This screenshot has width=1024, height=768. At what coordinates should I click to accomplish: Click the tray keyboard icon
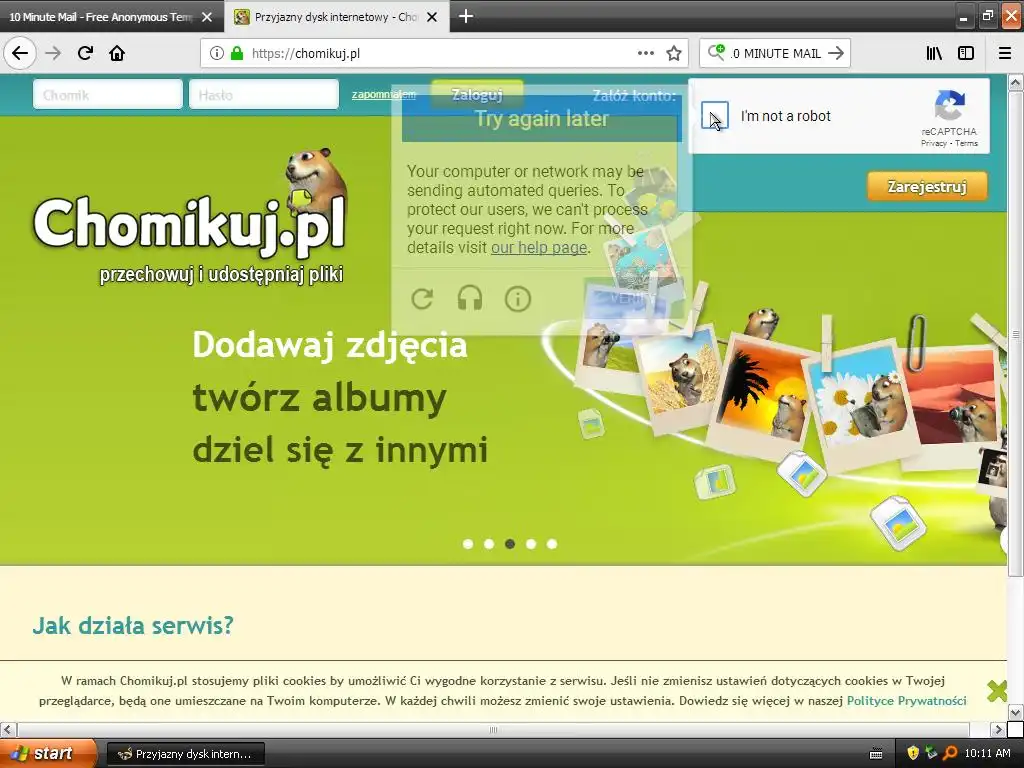pyautogui.click(x=876, y=754)
